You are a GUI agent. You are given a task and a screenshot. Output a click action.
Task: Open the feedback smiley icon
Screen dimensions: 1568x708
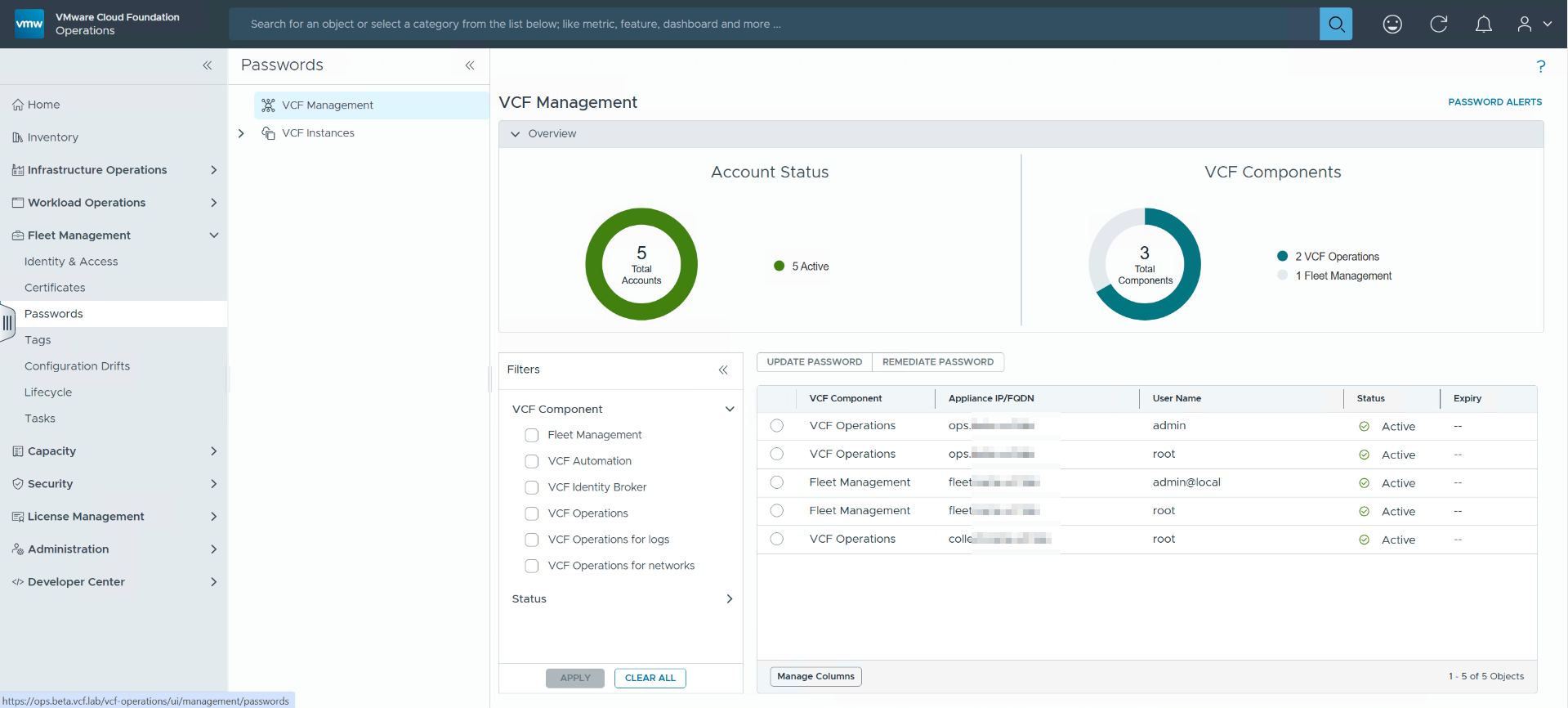[1392, 25]
